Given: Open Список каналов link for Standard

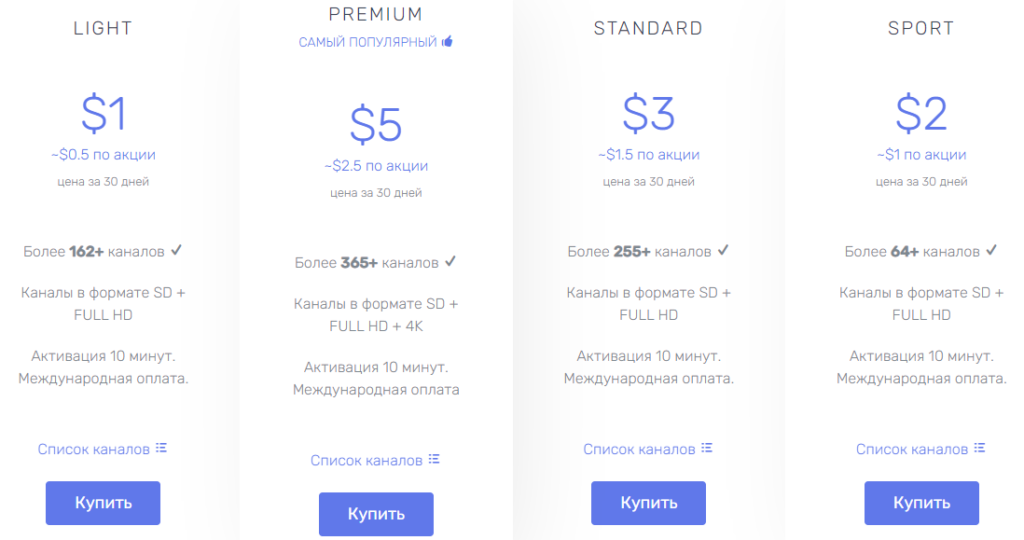Looking at the screenshot, I should 639,449.
